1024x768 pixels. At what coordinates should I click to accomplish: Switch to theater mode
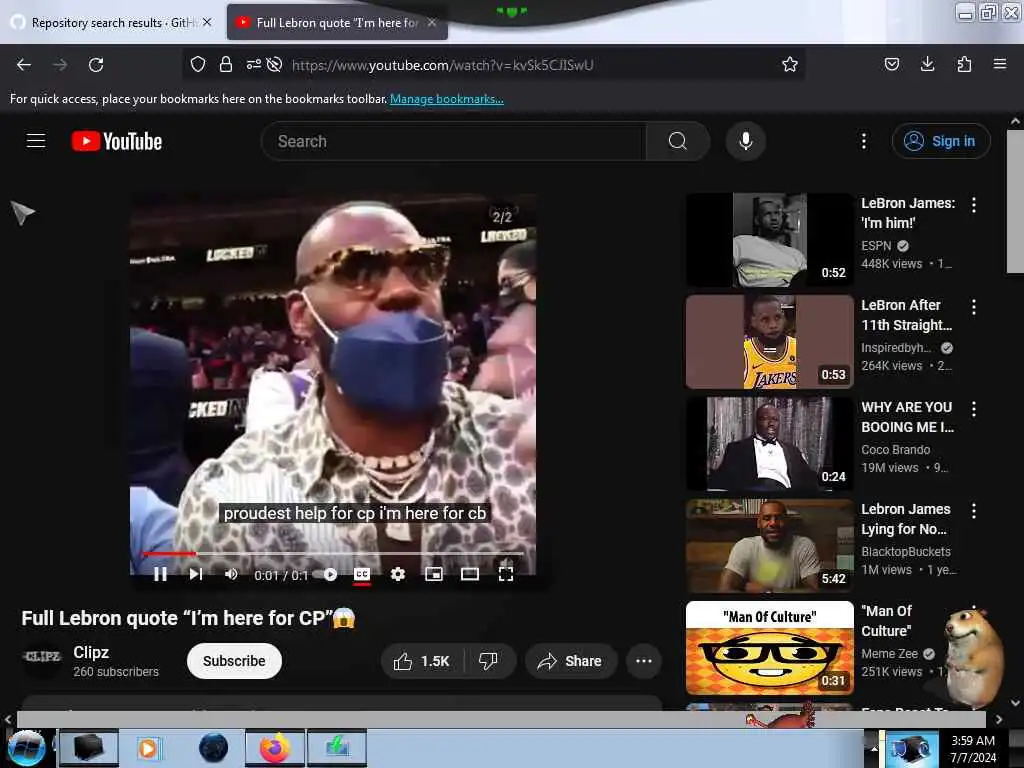pyautogui.click(x=470, y=574)
